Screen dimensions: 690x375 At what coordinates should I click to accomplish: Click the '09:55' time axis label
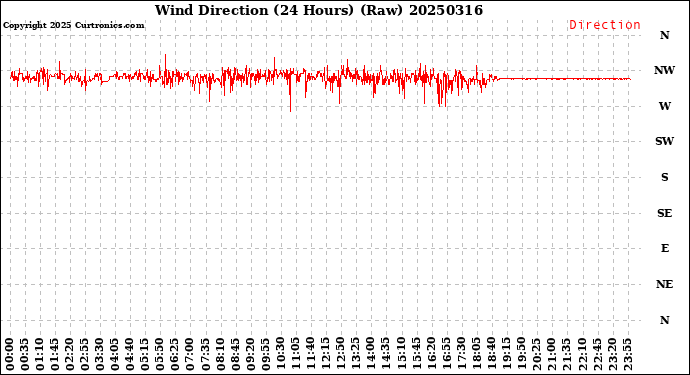coord(265,355)
